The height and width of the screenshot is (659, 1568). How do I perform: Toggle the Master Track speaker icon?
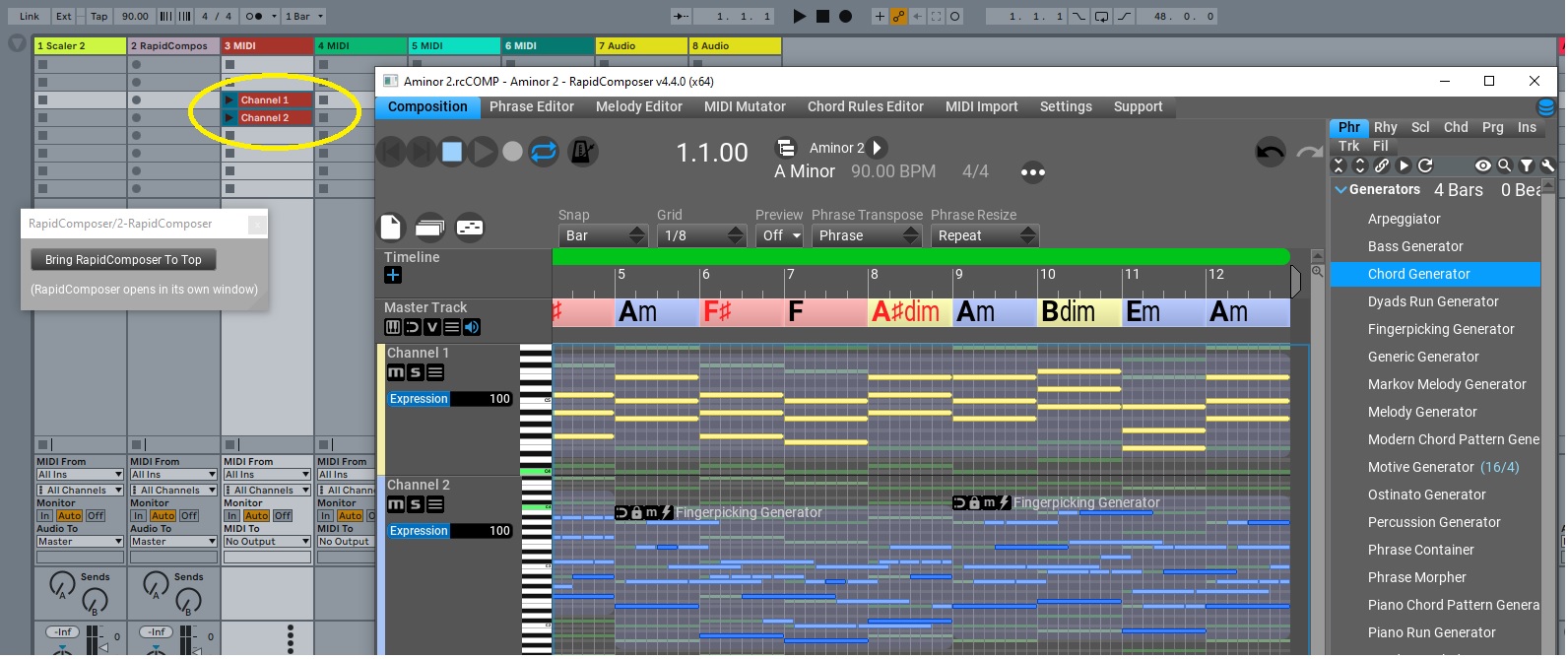(x=472, y=327)
